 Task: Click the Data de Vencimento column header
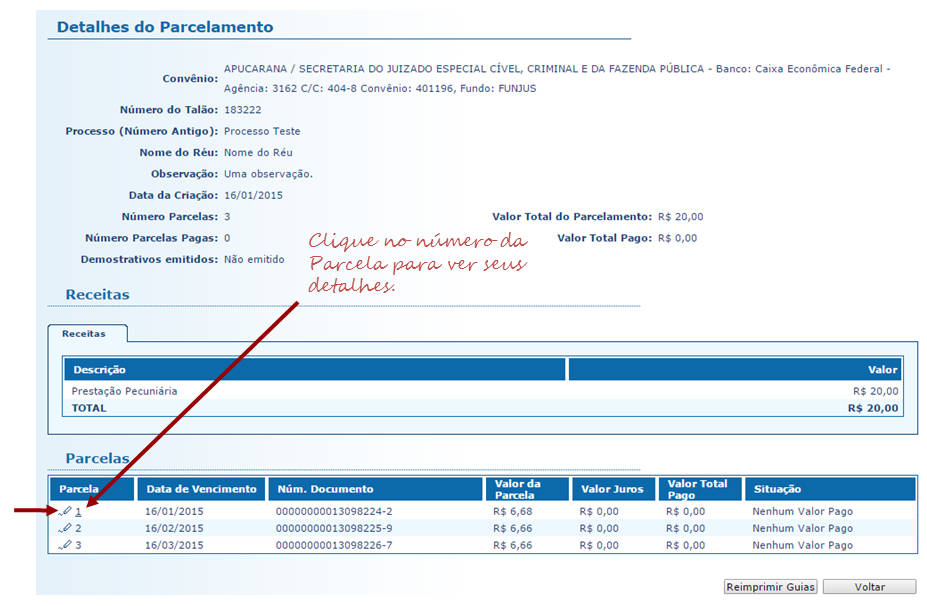tap(201, 489)
